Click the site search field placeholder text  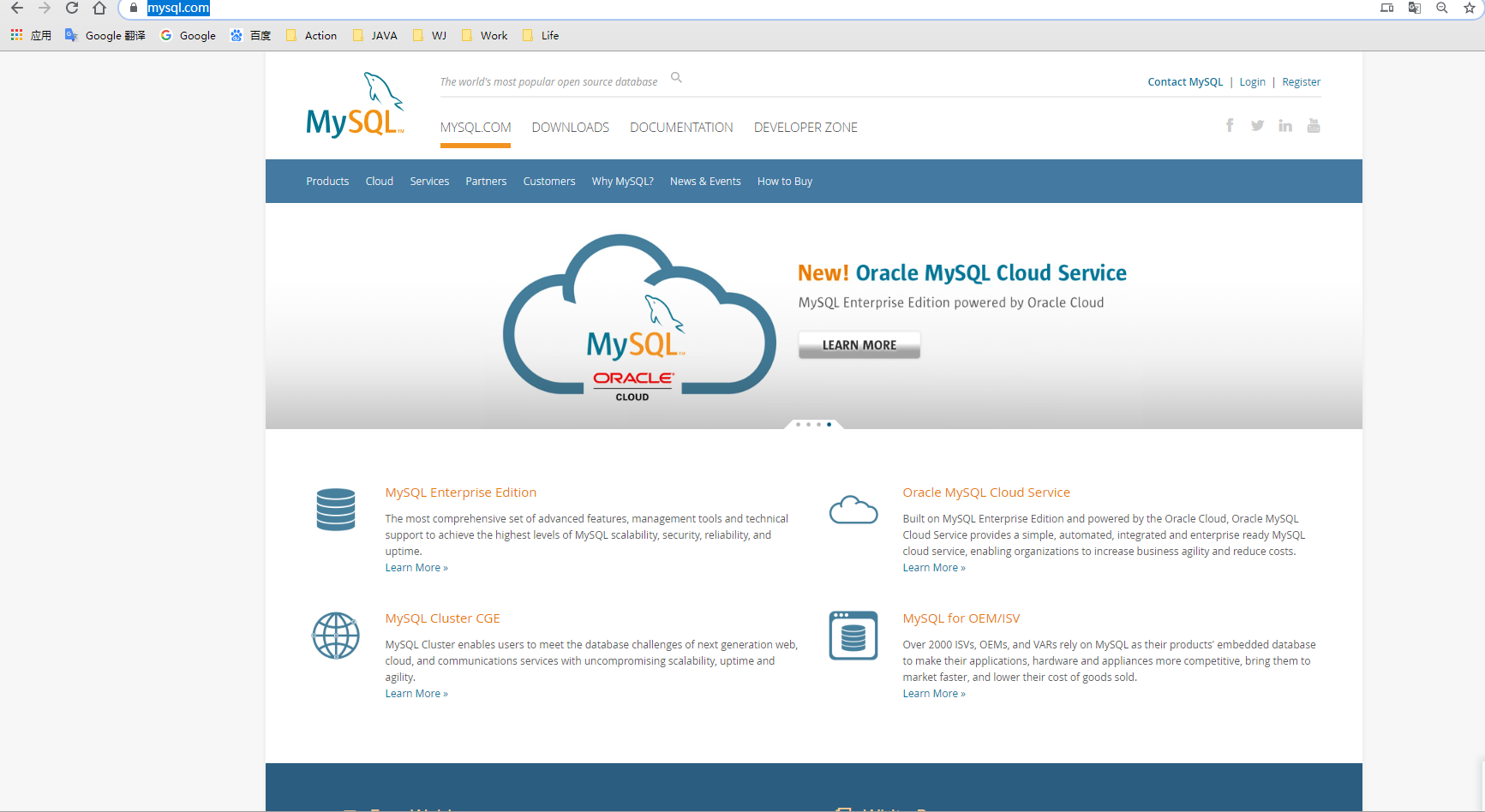548,82
